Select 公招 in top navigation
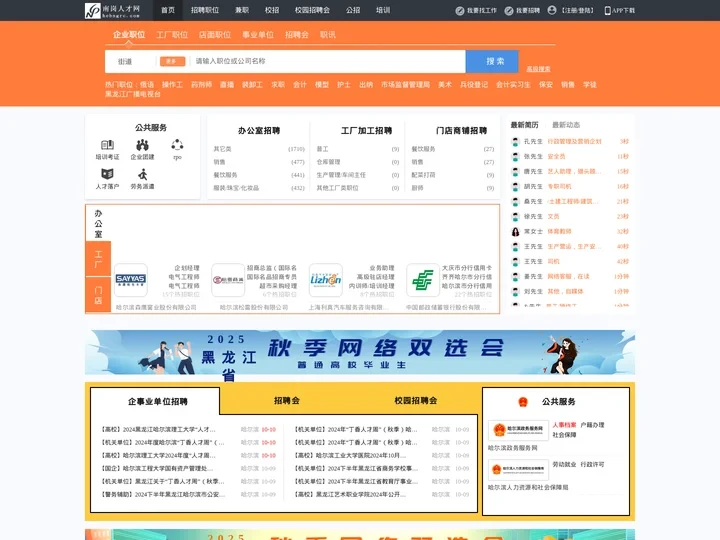720x540 pixels. click(353, 10)
